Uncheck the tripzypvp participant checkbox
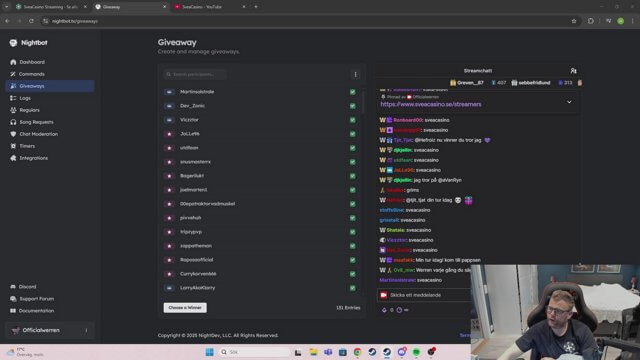The height and width of the screenshot is (360, 640). (353, 232)
